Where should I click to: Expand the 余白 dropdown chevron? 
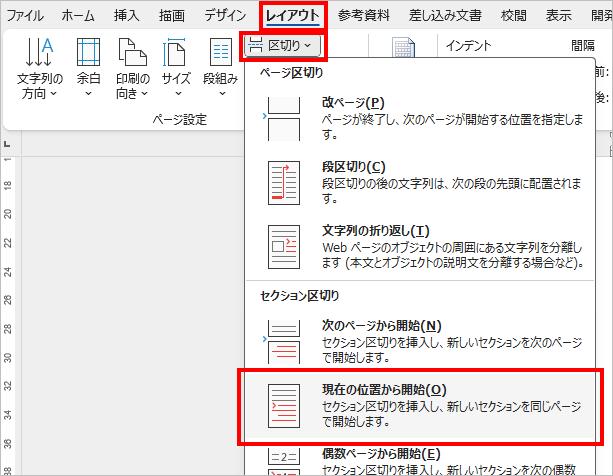tap(88, 94)
